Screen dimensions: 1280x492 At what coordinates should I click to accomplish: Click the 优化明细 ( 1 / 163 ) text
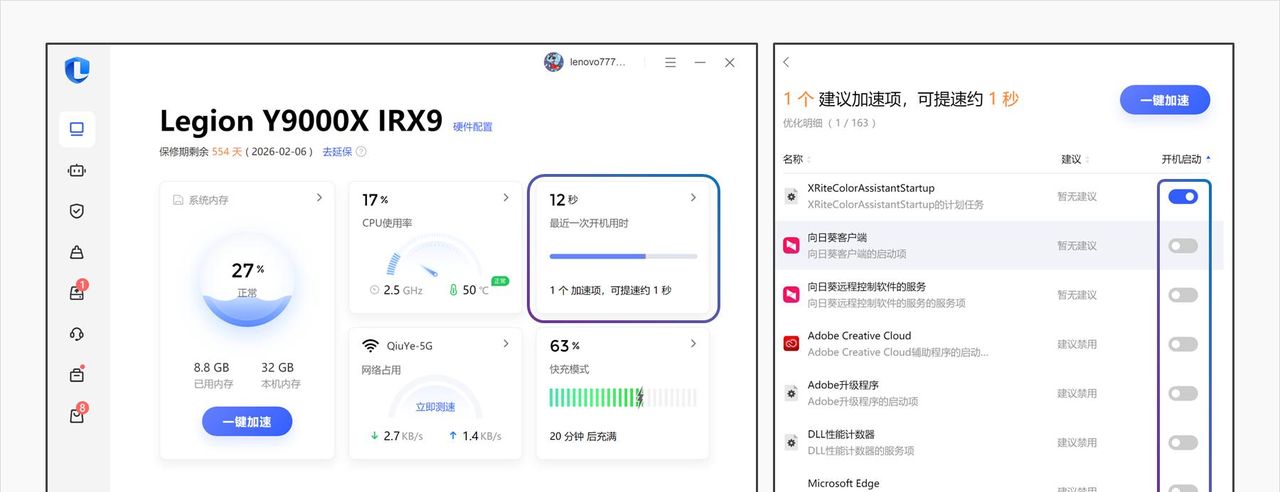point(830,123)
